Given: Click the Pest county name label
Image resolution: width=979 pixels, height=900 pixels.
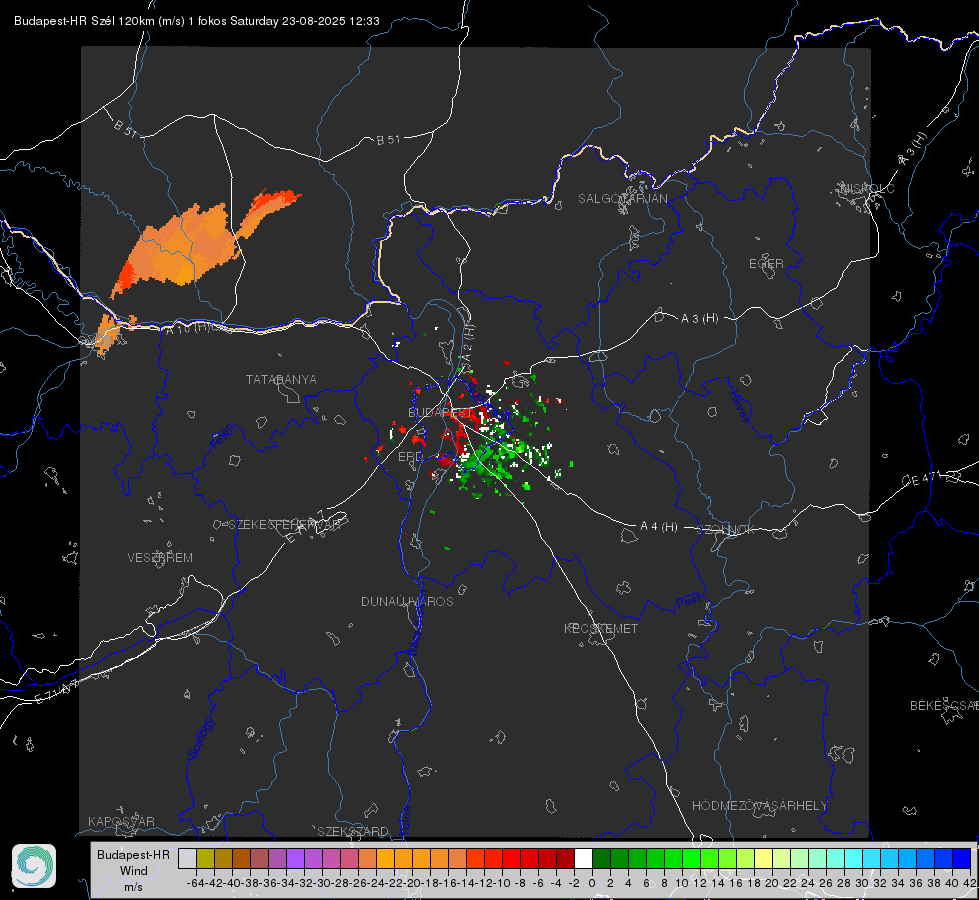Looking at the screenshot, I should [688, 601].
